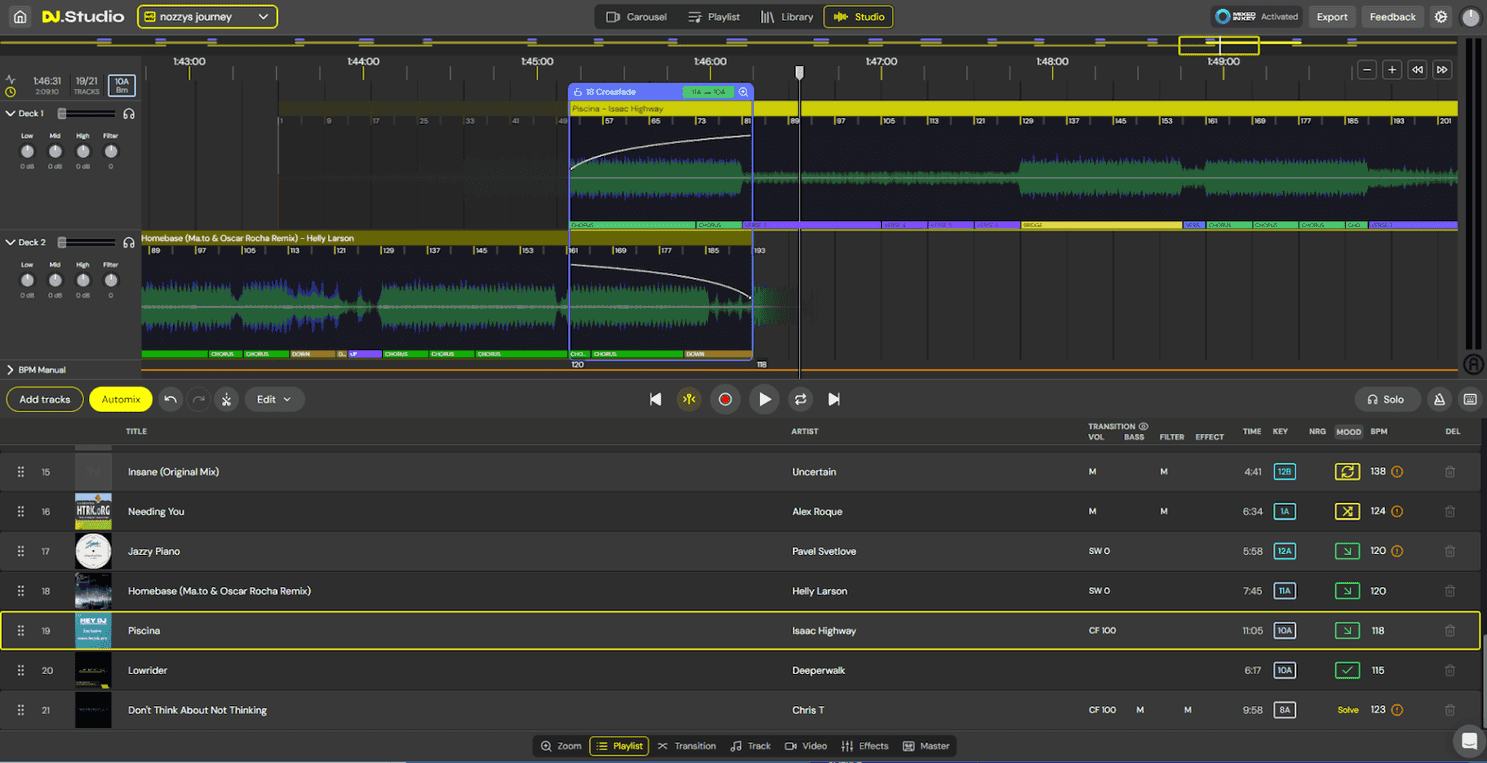The image size is (1487, 763).
Task: Select the scissors cut tool
Action: tap(226, 399)
